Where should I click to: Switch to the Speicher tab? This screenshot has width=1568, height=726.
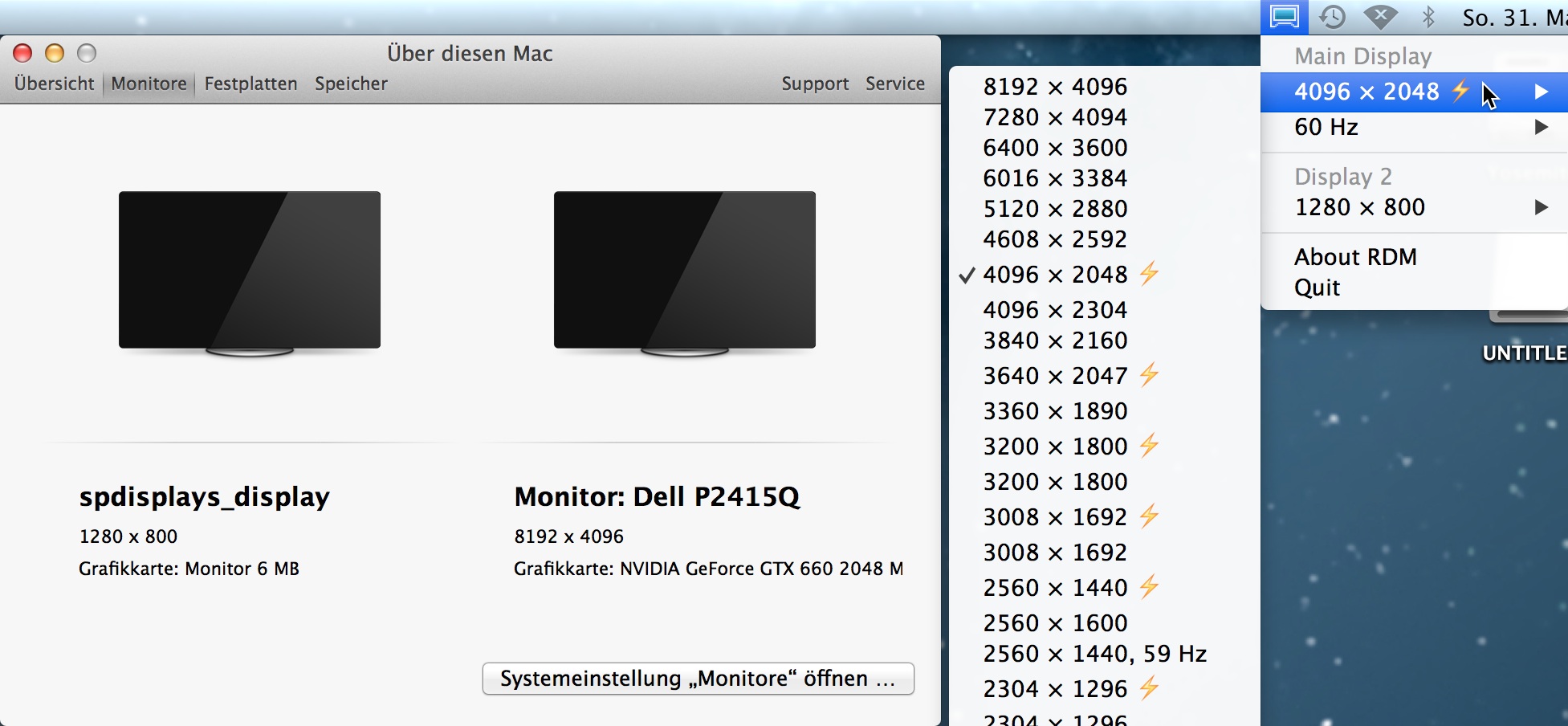(351, 84)
